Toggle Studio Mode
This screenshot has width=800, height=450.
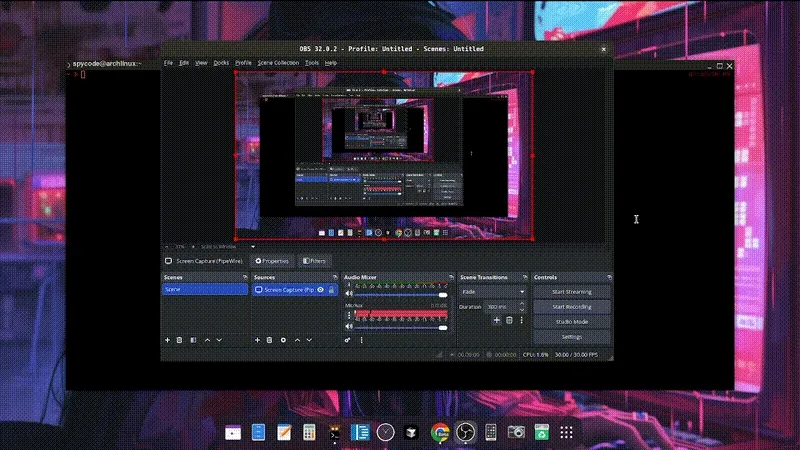[x=571, y=322]
